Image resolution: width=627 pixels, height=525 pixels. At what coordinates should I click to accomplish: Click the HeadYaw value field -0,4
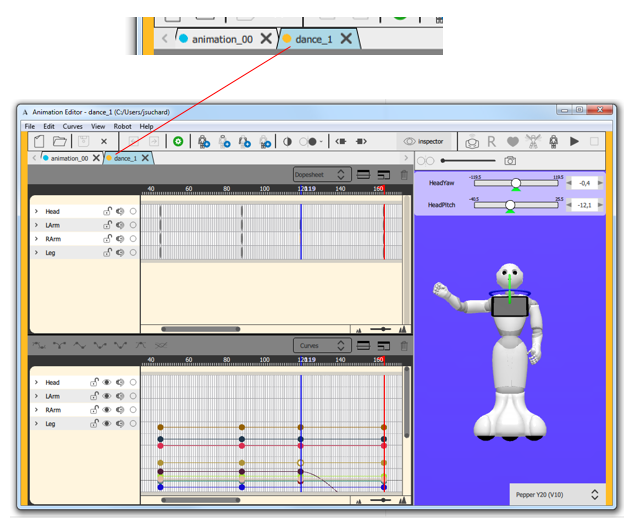point(584,183)
